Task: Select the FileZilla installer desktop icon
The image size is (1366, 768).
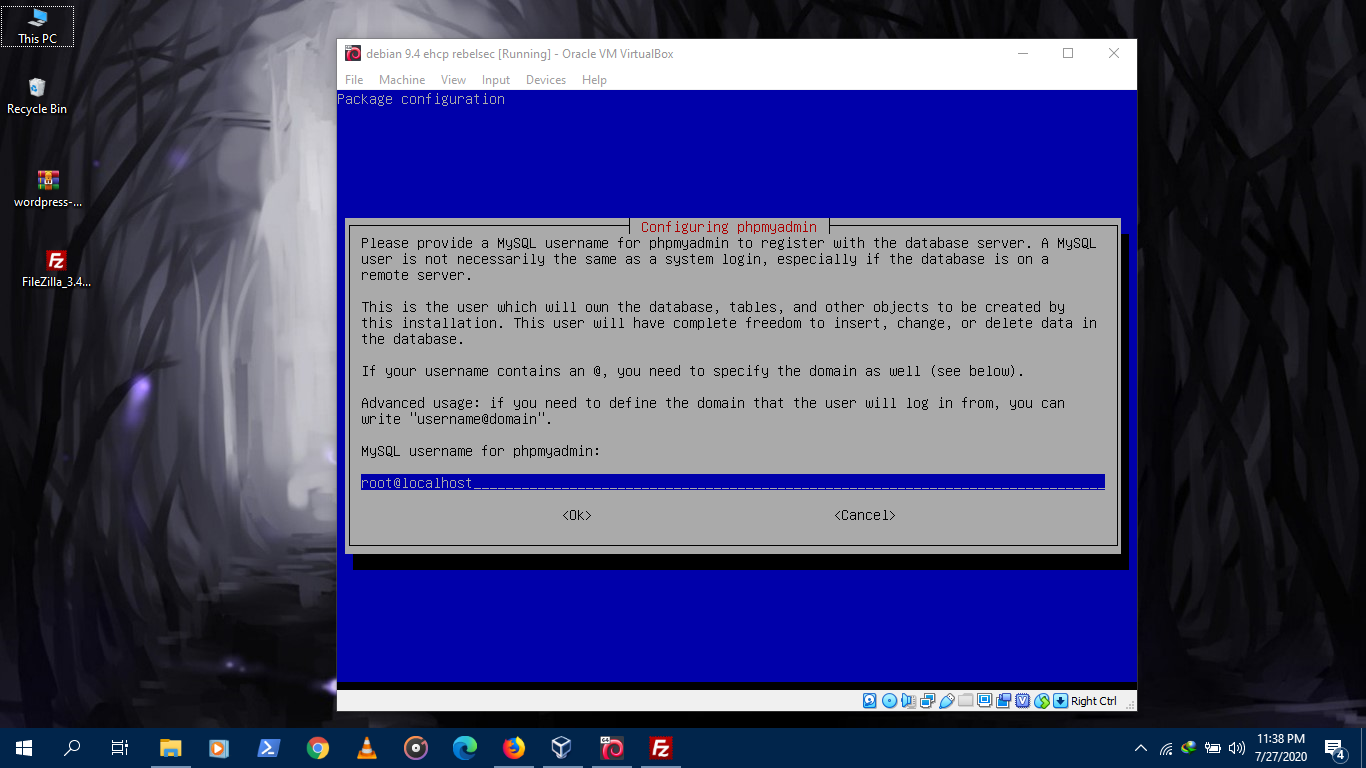Action: tap(56, 268)
